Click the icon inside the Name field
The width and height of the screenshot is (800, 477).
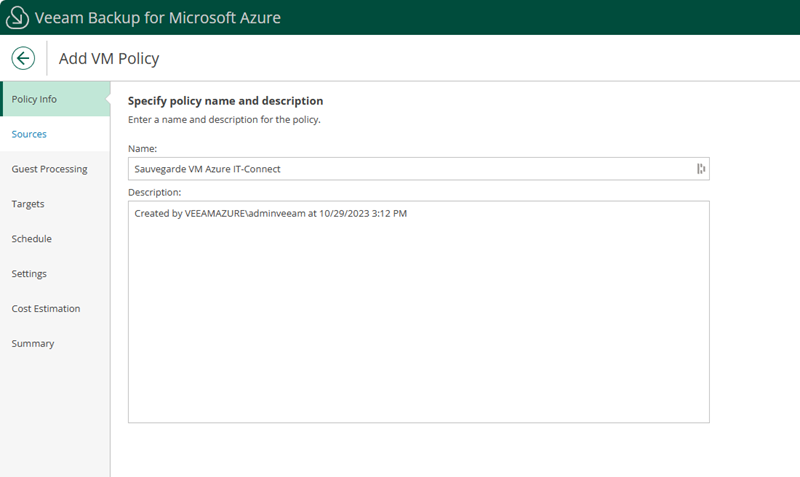click(700, 169)
